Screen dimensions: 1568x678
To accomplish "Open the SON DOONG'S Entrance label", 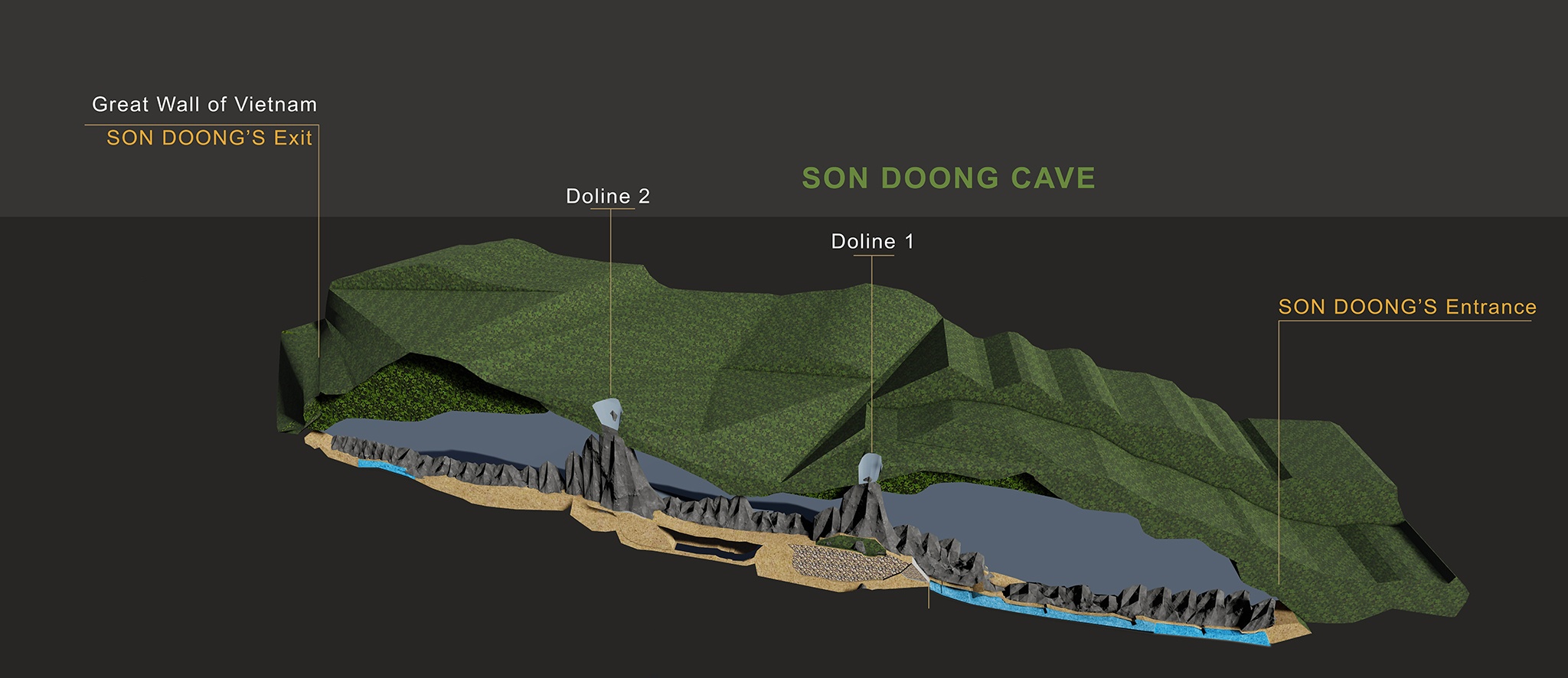I will [x=1407, y=307].
